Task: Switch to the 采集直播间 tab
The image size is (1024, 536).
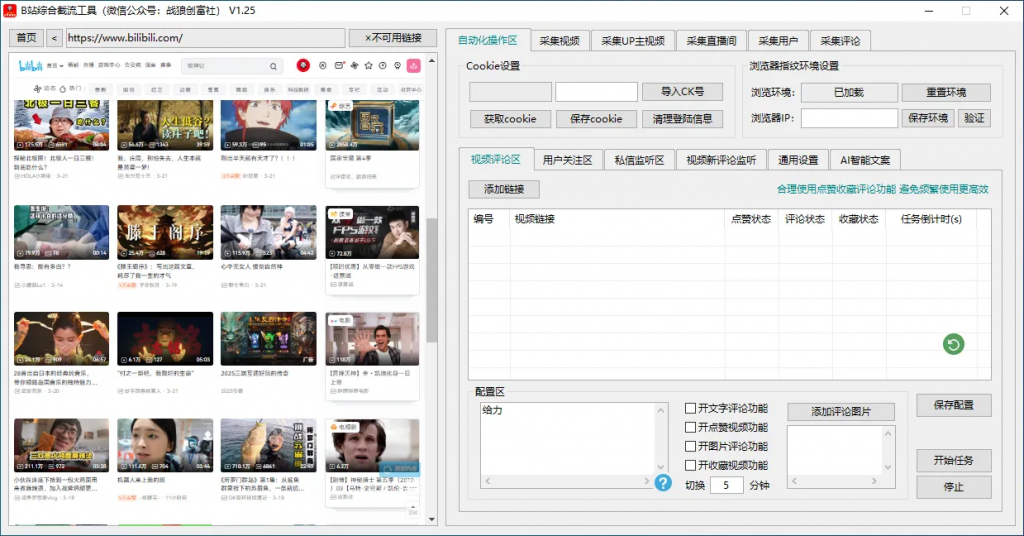Action: tap(711, 40)
